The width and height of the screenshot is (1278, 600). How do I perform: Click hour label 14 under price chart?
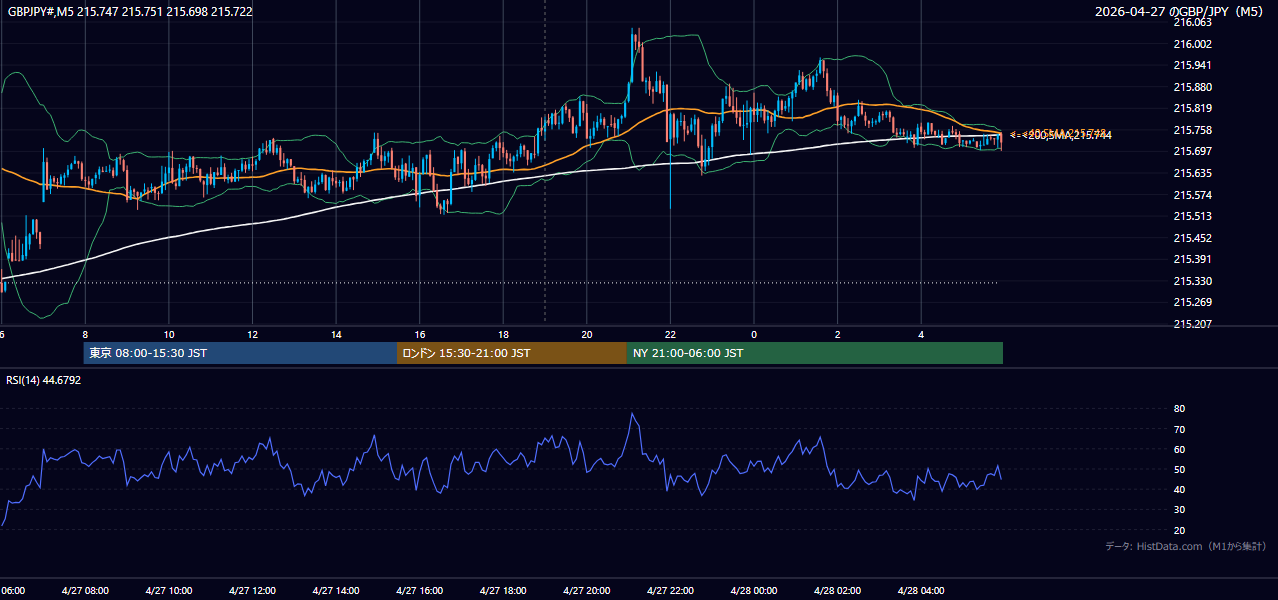coord(336,334)
